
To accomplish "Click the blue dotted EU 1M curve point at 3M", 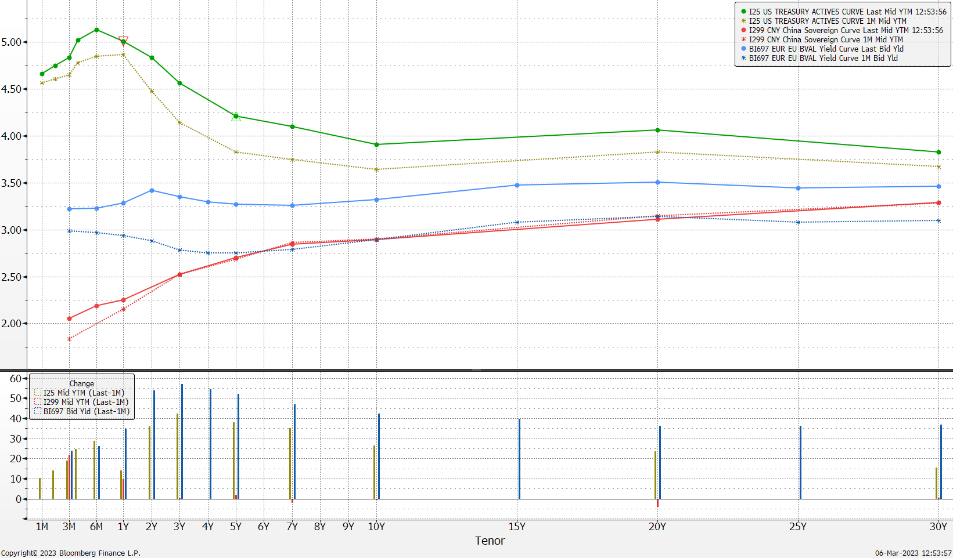I will click(69, 230).
